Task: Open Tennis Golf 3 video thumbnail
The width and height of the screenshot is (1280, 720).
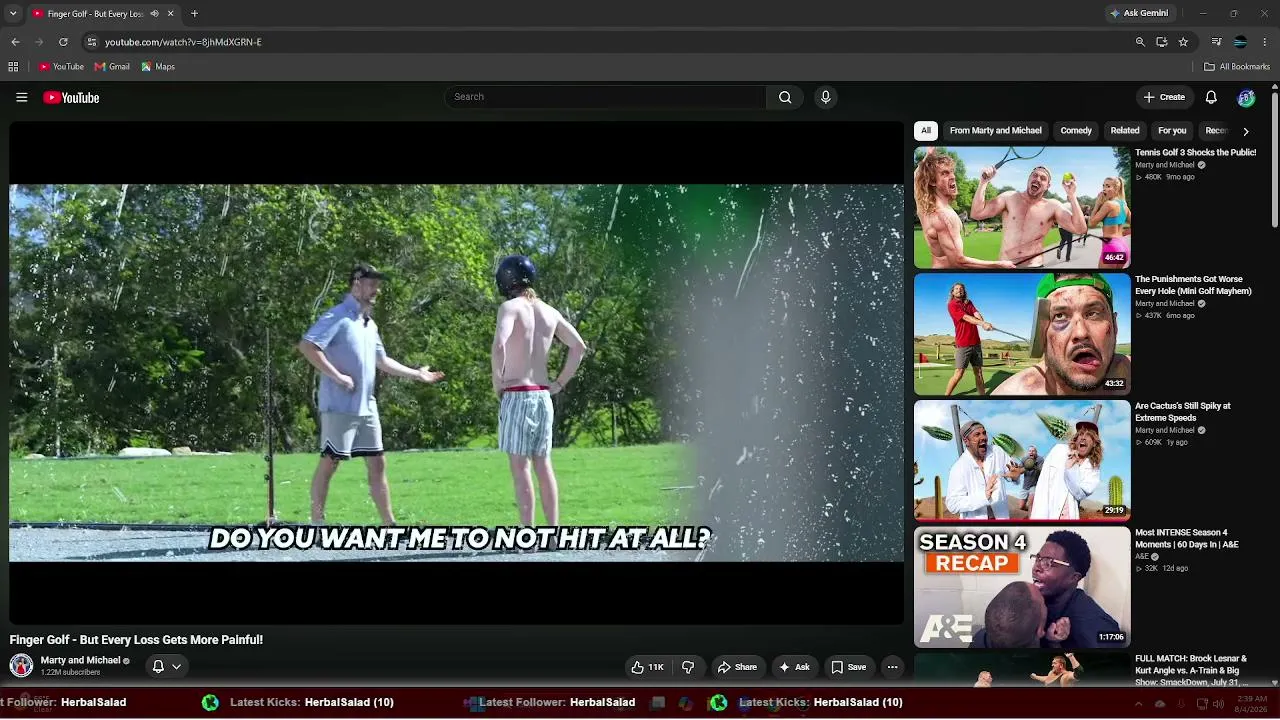Action: click(x=1022, y=207)
